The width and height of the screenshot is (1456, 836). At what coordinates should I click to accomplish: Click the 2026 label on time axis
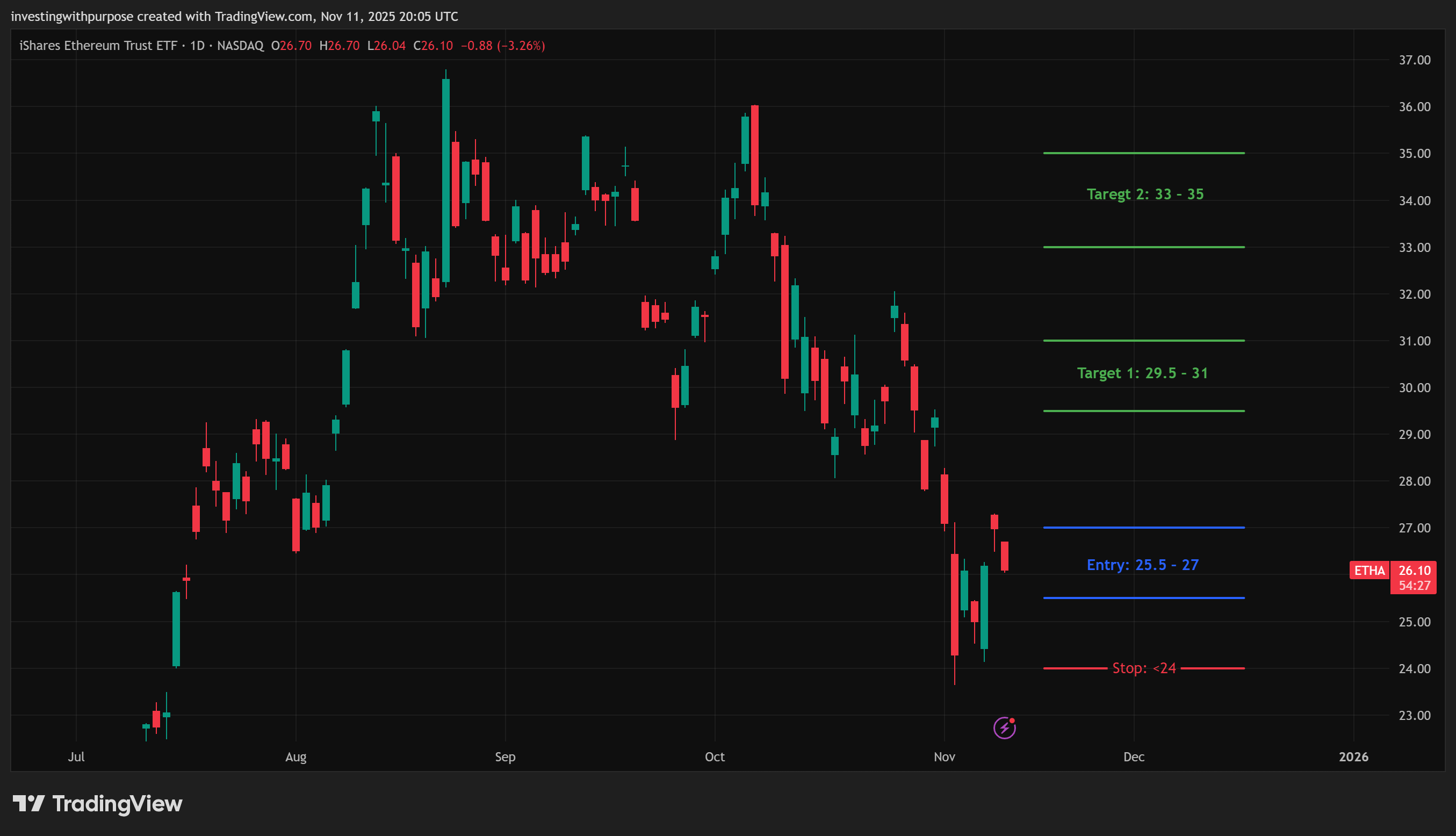pyautogui.click(x=1353, y=757)
